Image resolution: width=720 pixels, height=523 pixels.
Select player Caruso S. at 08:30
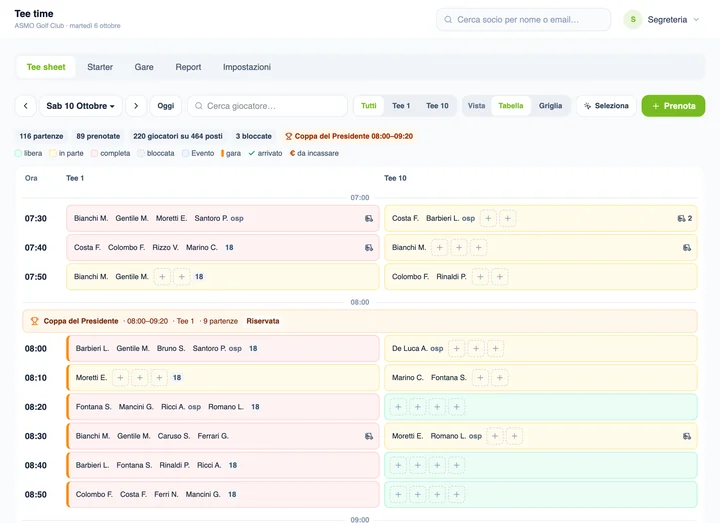(x=174, y=436)
